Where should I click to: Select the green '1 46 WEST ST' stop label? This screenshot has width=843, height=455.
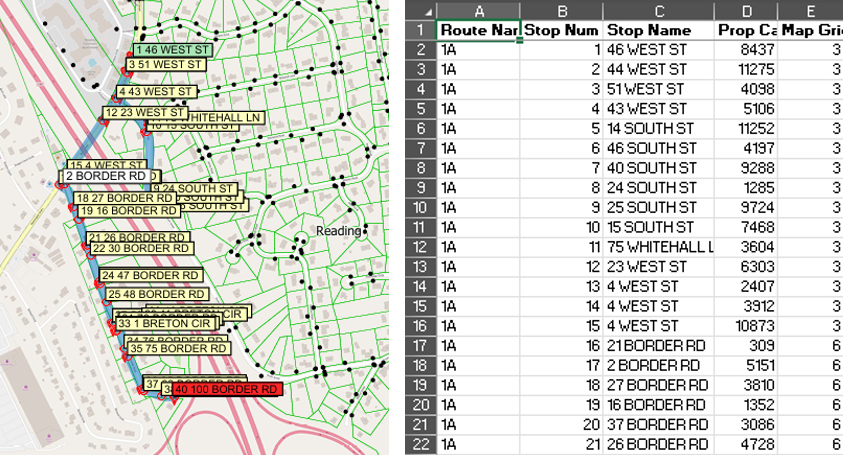(x=172, y=49)
